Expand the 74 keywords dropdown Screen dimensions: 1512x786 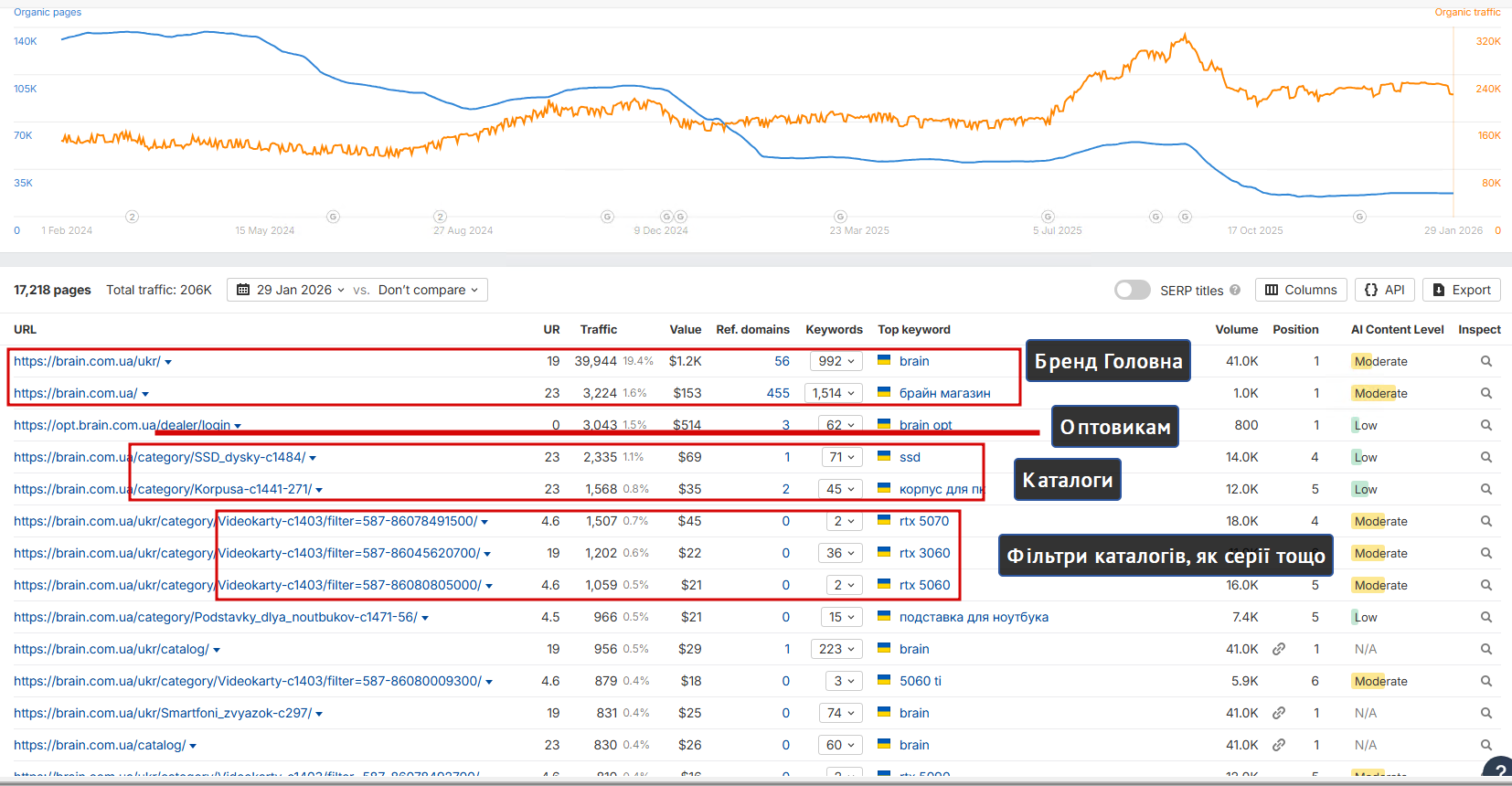(x=840, y=713)
